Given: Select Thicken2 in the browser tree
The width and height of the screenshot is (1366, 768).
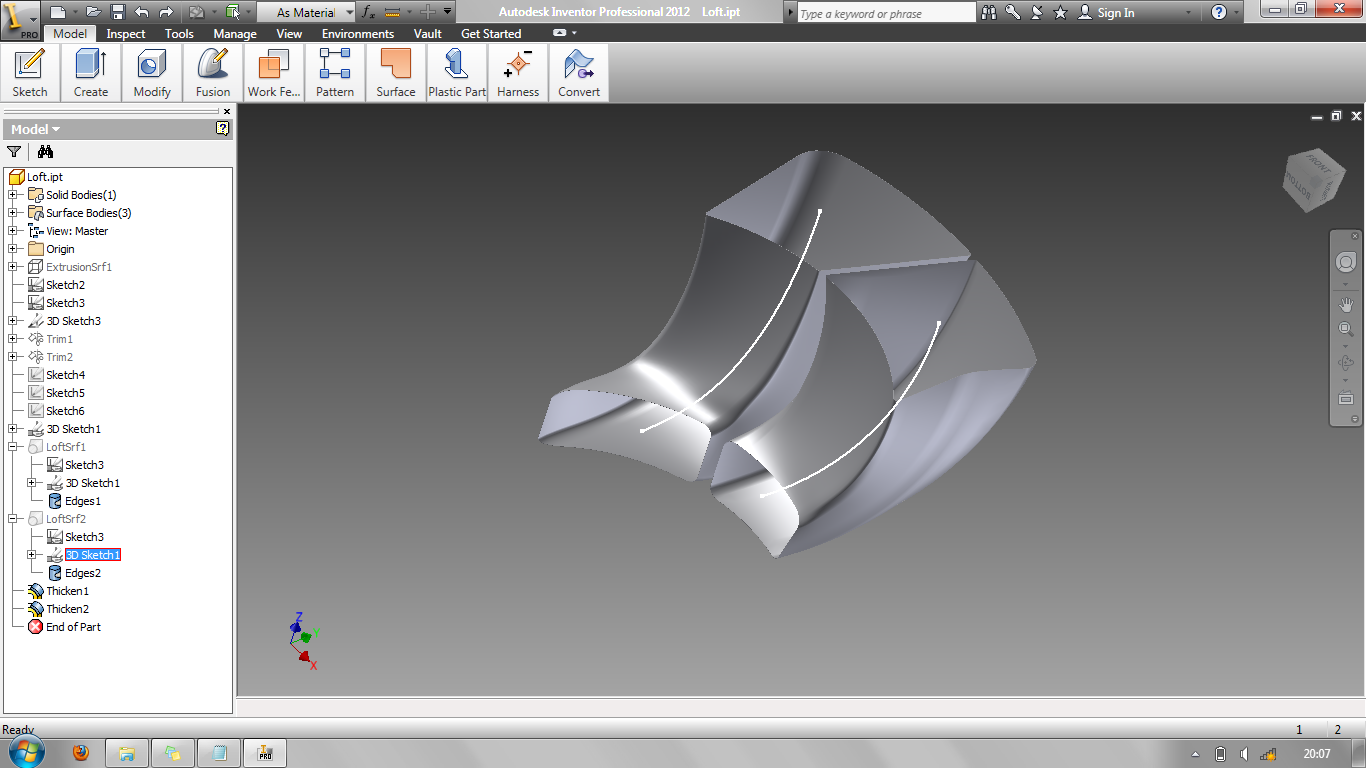Looking at the screenshot, I should [69, 608].
